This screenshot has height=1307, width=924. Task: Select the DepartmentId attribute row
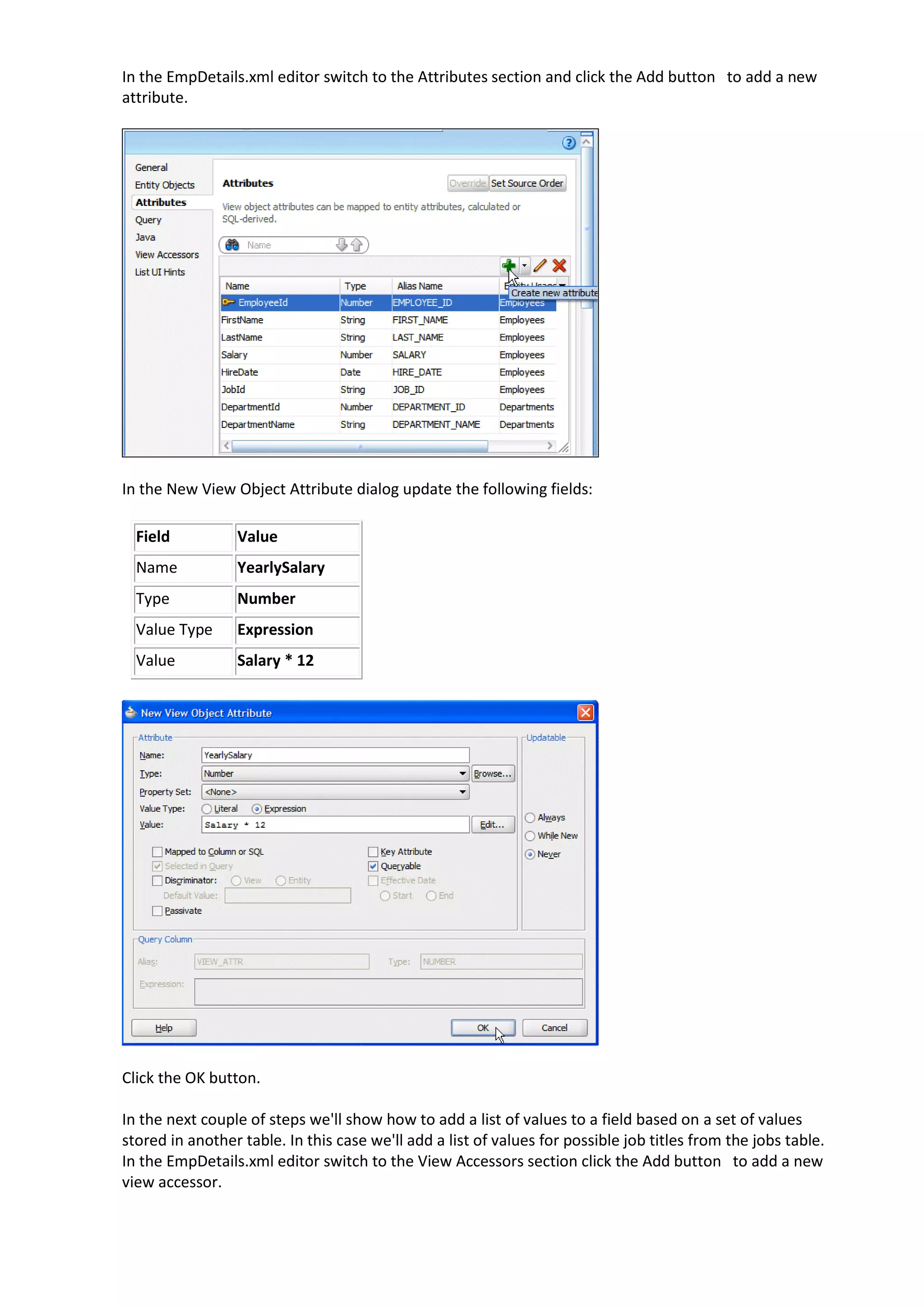click(x=388, y=407)
